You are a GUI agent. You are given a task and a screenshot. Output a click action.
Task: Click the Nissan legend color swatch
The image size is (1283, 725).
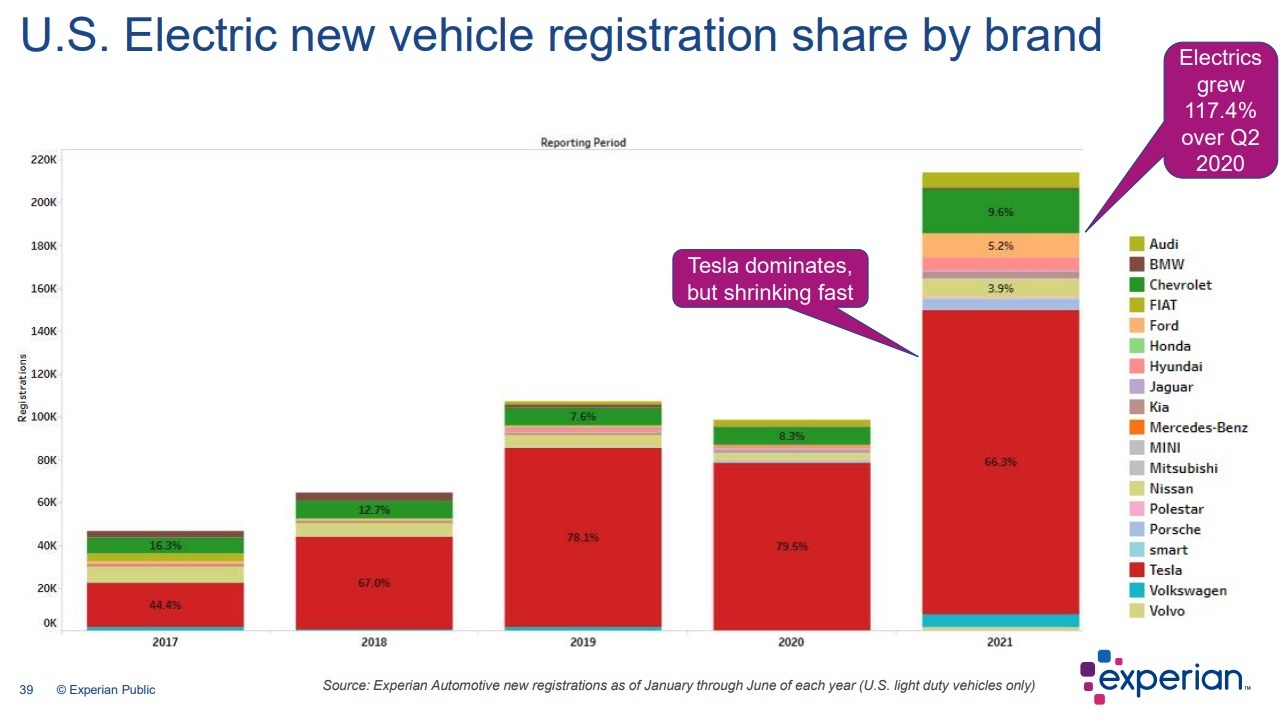click(x=1136, y=489)
